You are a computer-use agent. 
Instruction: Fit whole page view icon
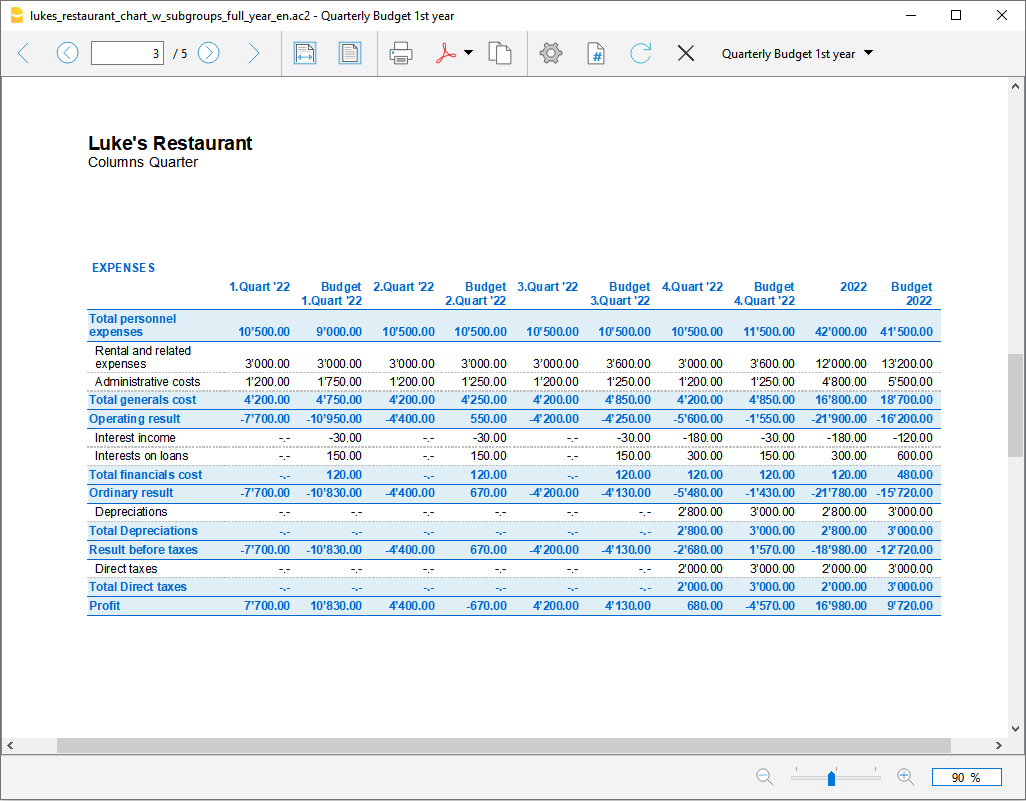tap(349, 54)
